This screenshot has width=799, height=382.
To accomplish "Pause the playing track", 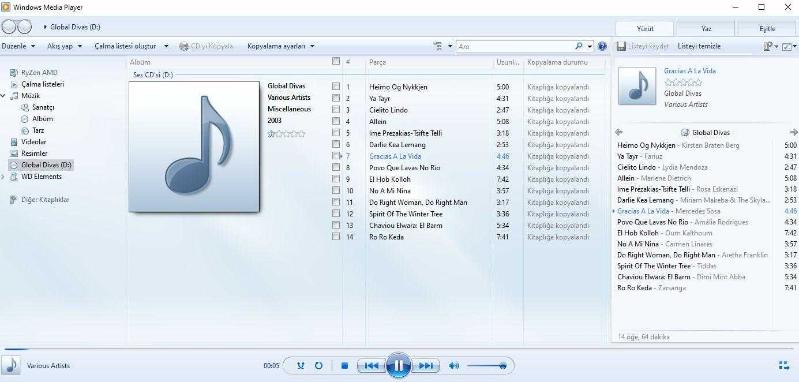I will [x=398, y=365].
